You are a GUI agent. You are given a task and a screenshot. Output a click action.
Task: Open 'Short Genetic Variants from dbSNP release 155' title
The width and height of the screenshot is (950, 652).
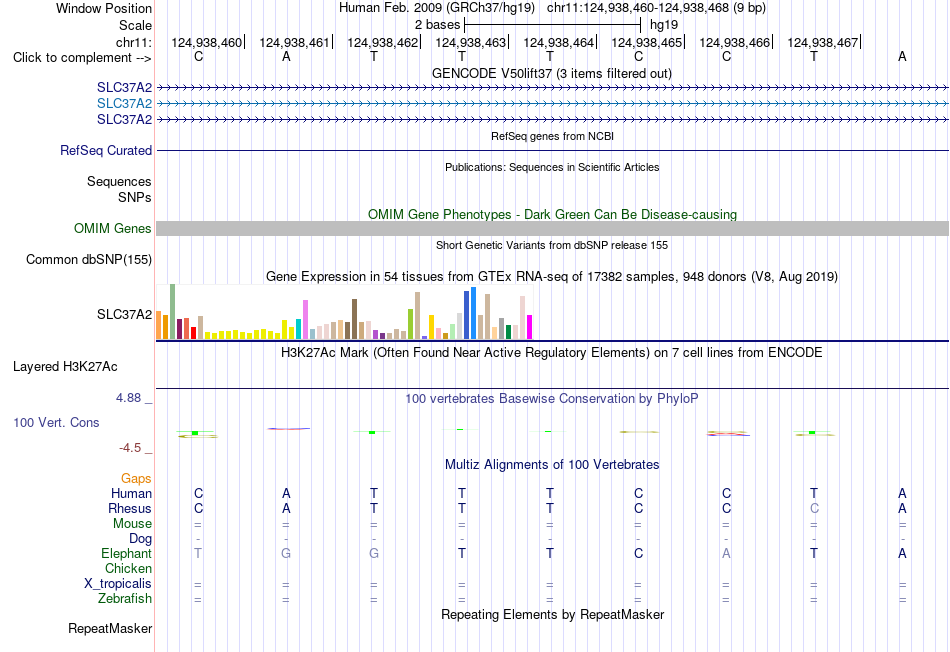click(552, 245)
